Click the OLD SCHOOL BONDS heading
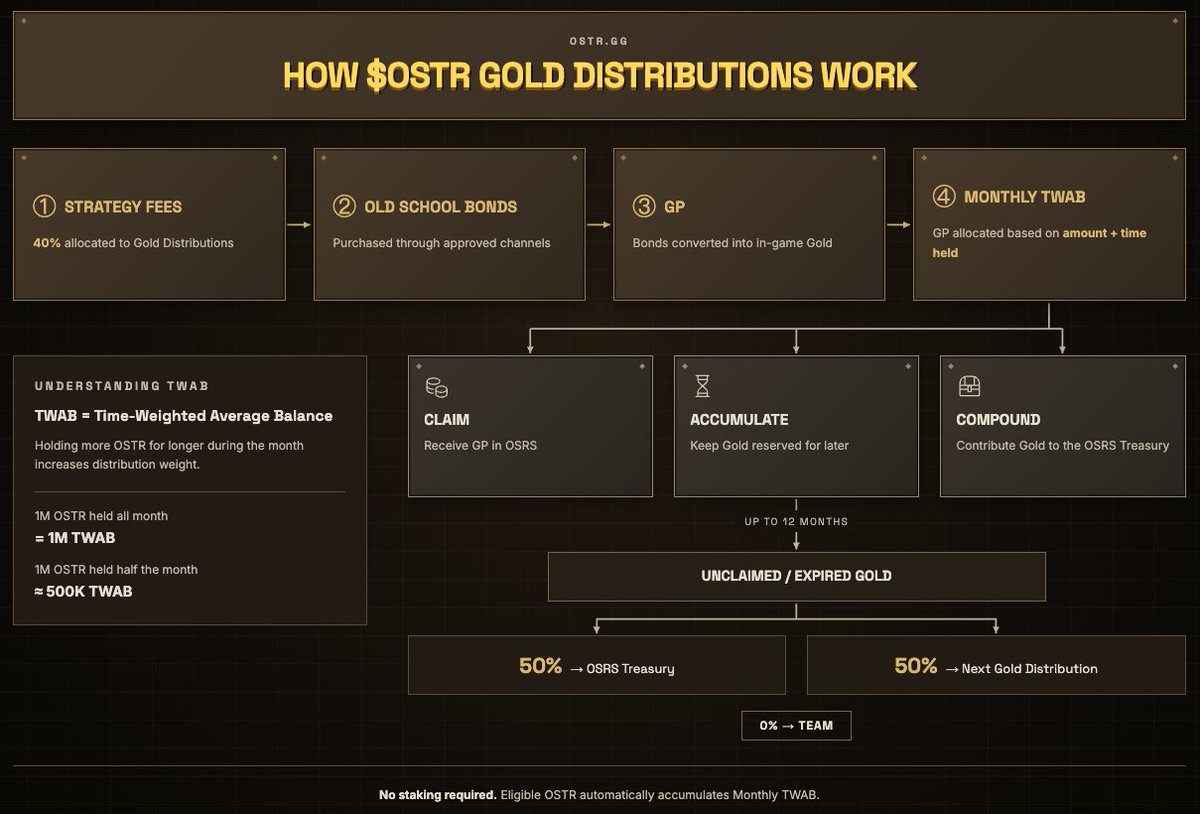This screenshot has height=814, width=1200. (440, 207)
